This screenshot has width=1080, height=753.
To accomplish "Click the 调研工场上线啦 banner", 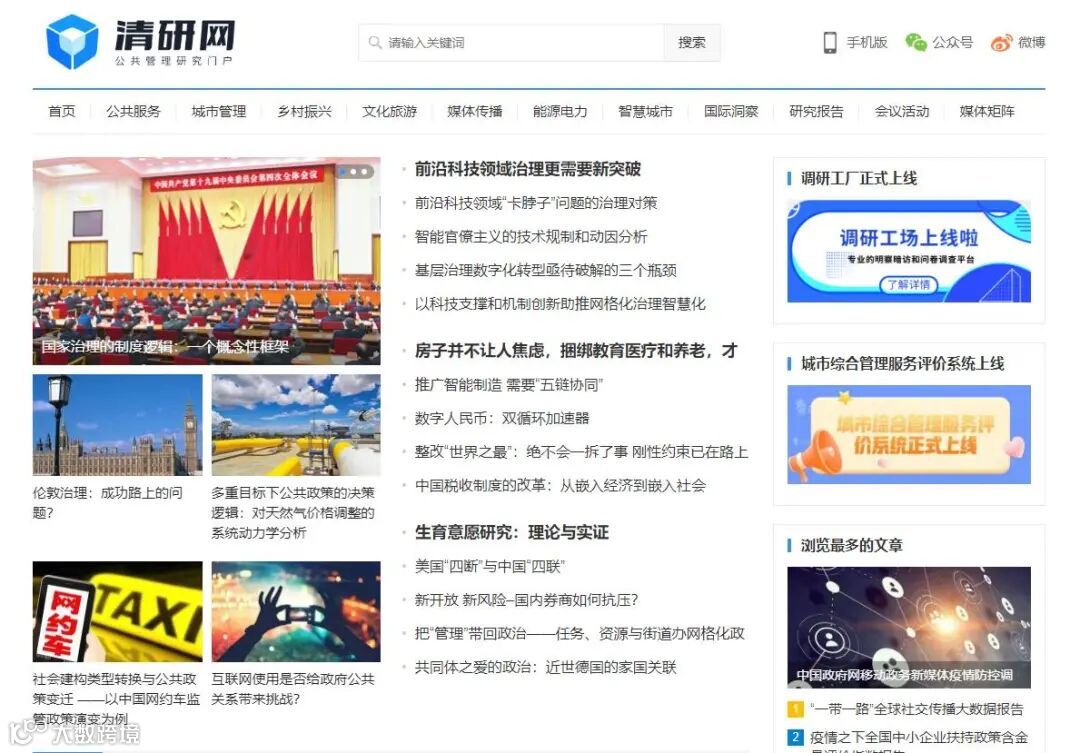I will coord(909,251).
